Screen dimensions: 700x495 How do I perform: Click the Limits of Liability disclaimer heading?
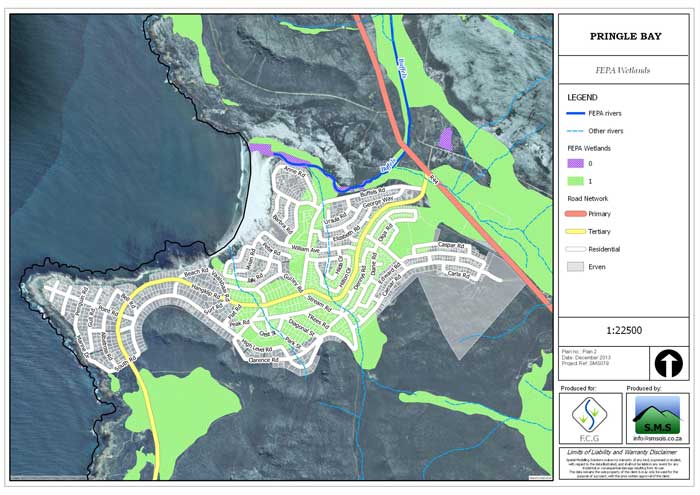point(622,452)
